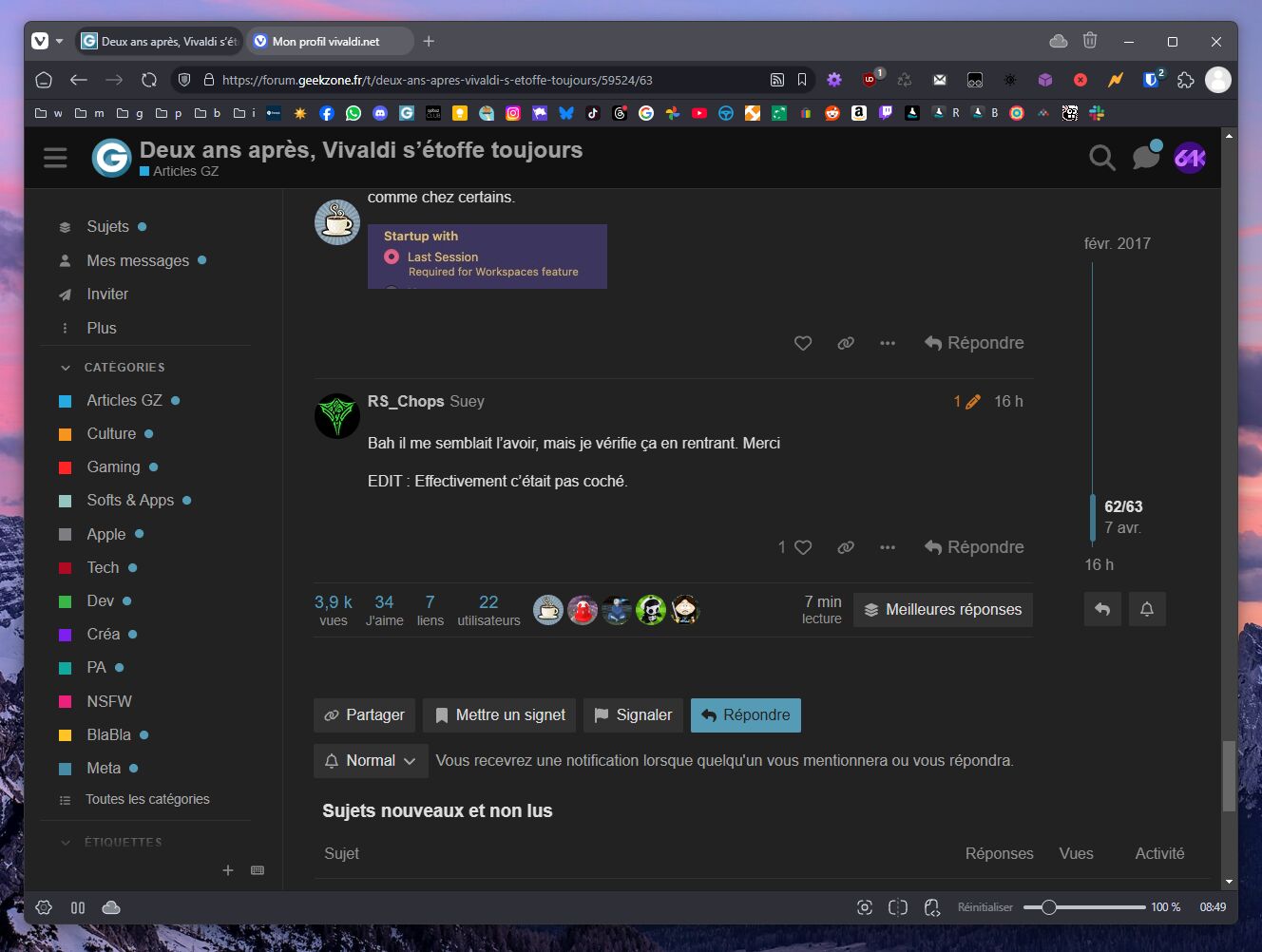The height and width of the screenshot is (952, 1262).
Task: Bookmark this page in address bar
Action: click(802, 80)
